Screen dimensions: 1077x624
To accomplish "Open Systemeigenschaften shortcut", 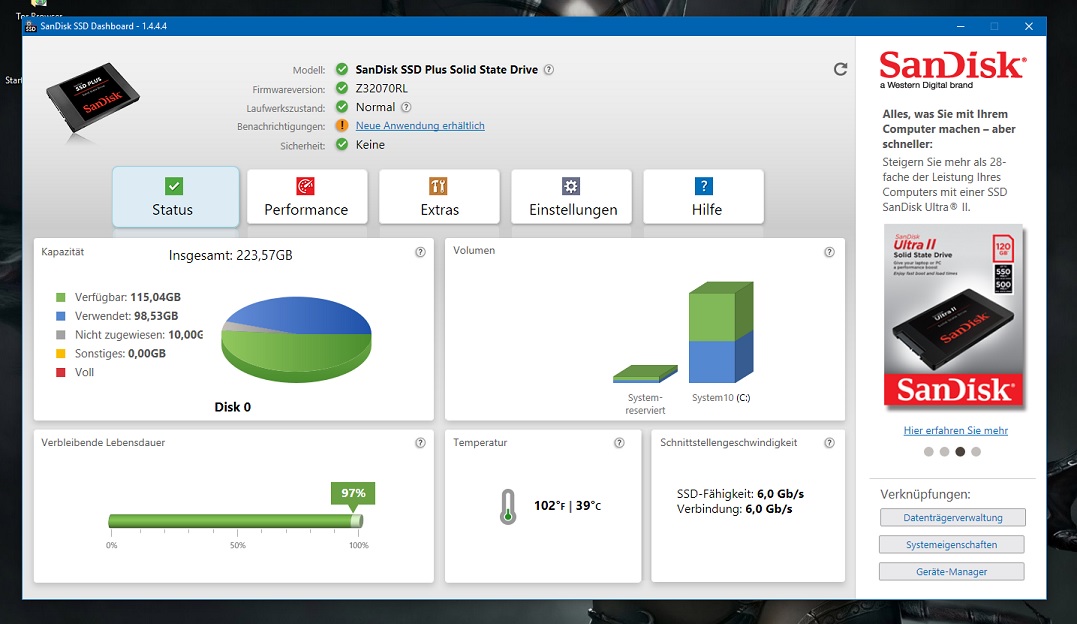I will coord(951,544).
